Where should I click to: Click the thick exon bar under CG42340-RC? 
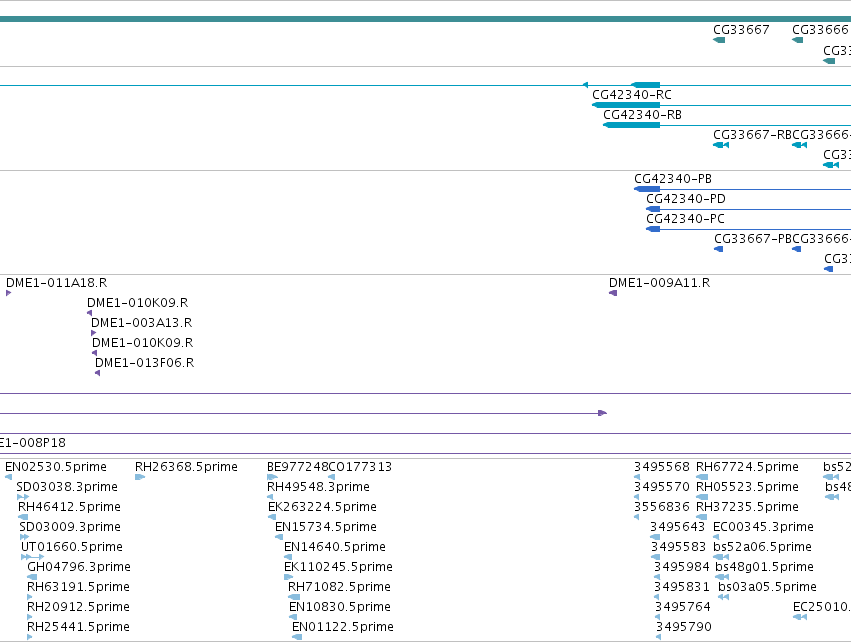pos(626,105)
